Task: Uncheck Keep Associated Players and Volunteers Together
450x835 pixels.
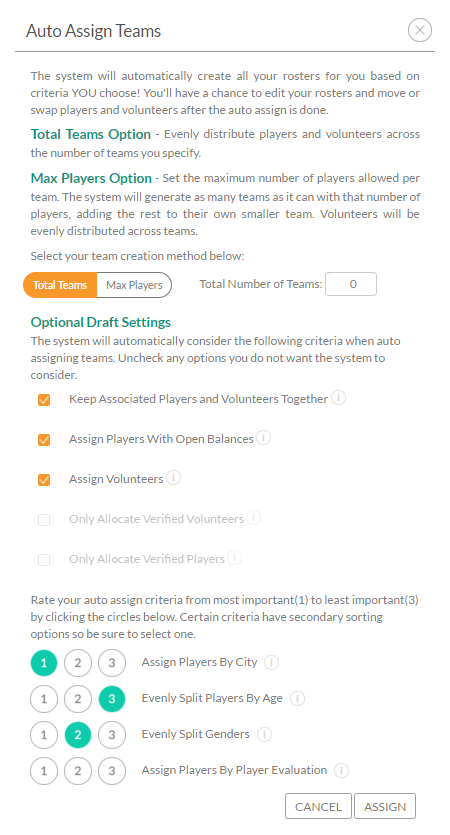Action: [x=44, y=399]
